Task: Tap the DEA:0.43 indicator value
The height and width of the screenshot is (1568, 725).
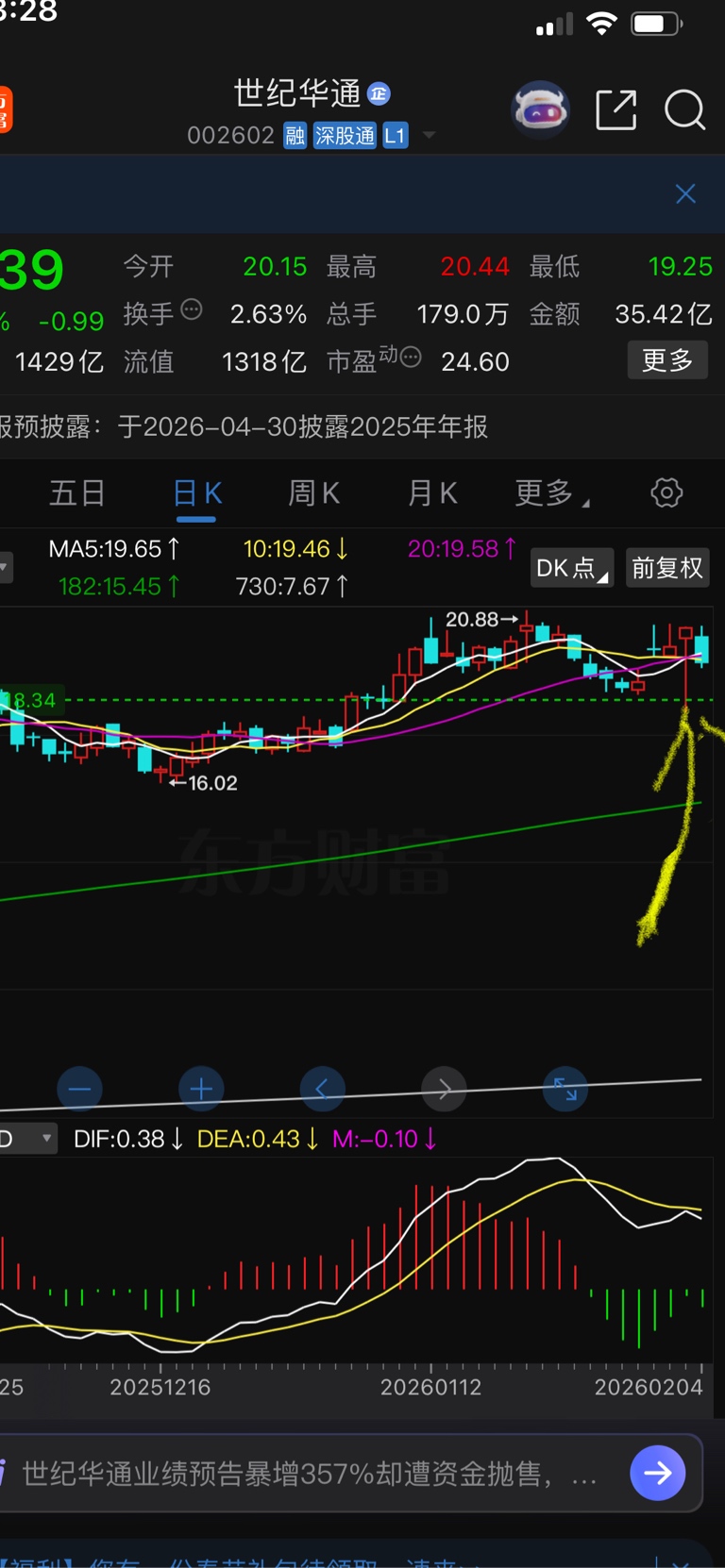Action: (x=258, y=1139)
